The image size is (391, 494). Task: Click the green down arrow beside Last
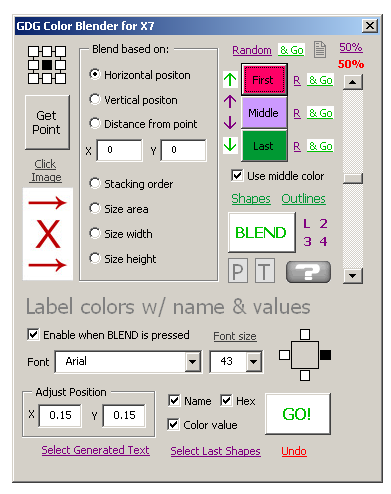click(x=230, y=145)
